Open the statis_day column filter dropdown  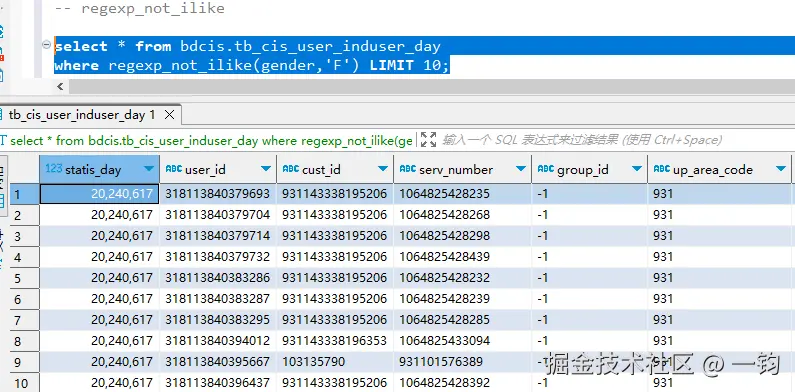tap(149, 169)
